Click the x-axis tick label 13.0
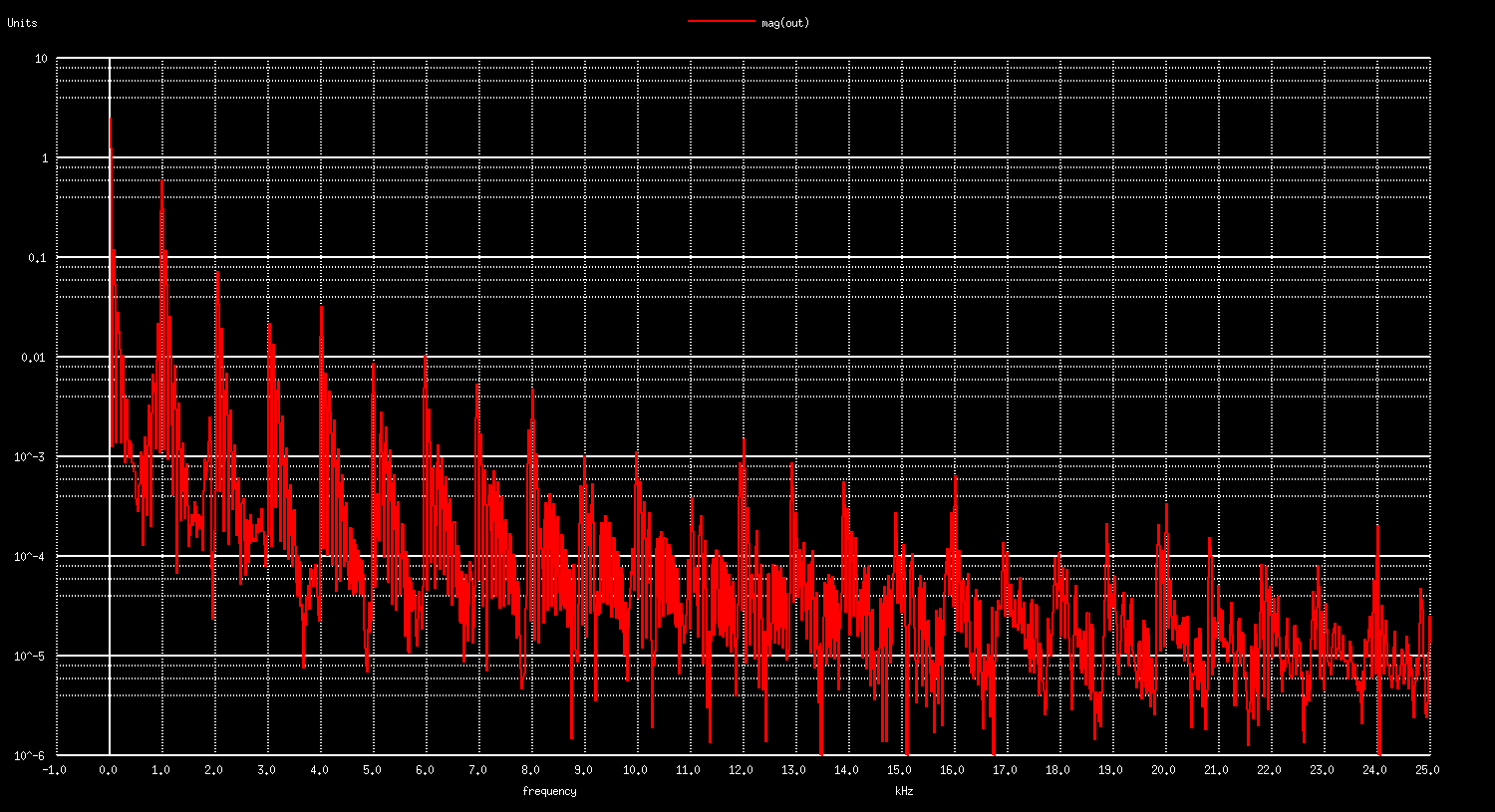This screenshot has height=812, width=1495. [792, 770]
